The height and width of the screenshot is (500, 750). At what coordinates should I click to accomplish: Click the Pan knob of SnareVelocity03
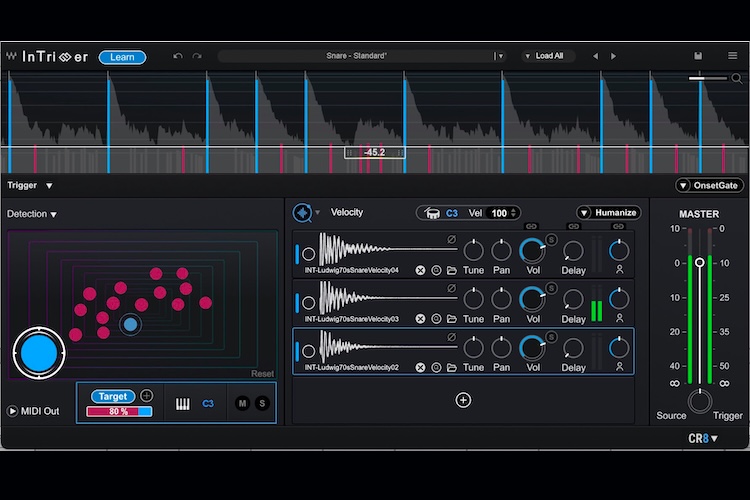tap(501, 299)
